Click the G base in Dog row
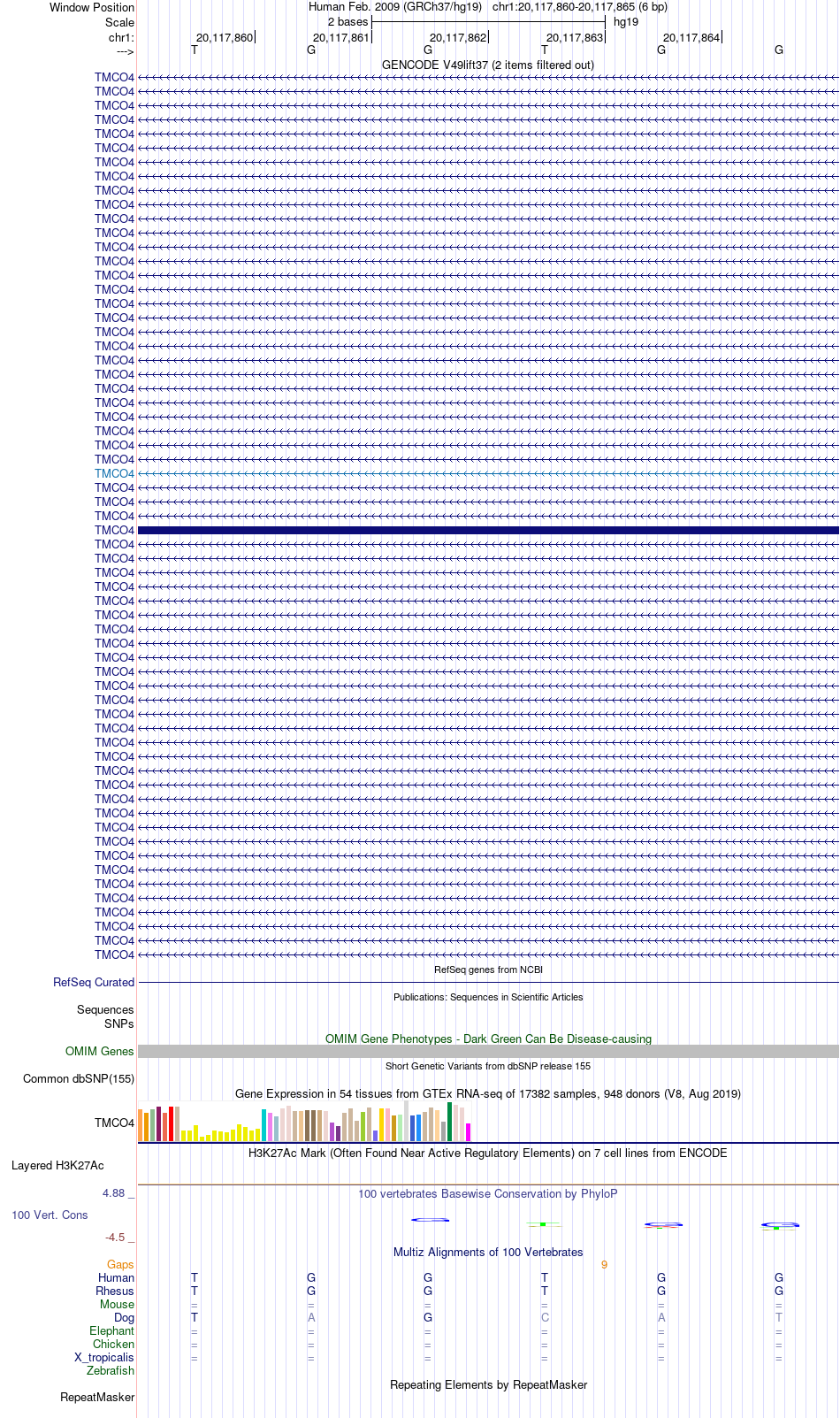 pos(428,1317)
